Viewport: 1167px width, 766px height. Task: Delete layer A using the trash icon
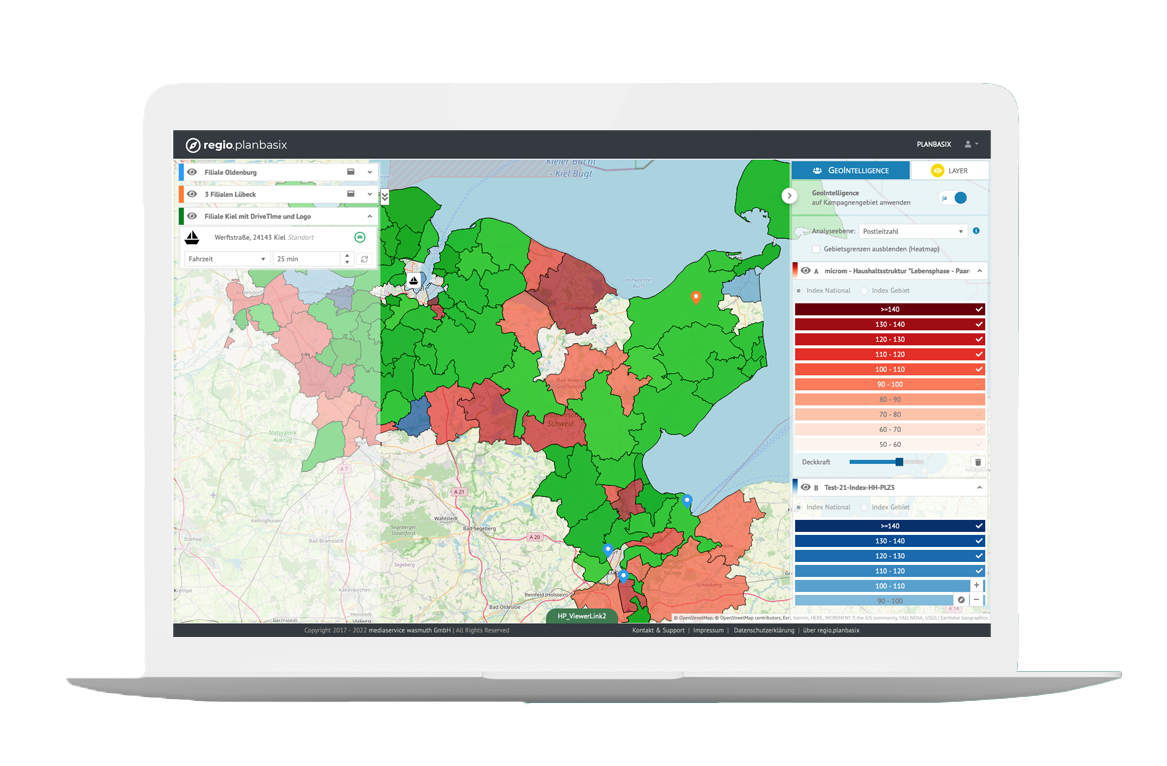click(977, 462)
